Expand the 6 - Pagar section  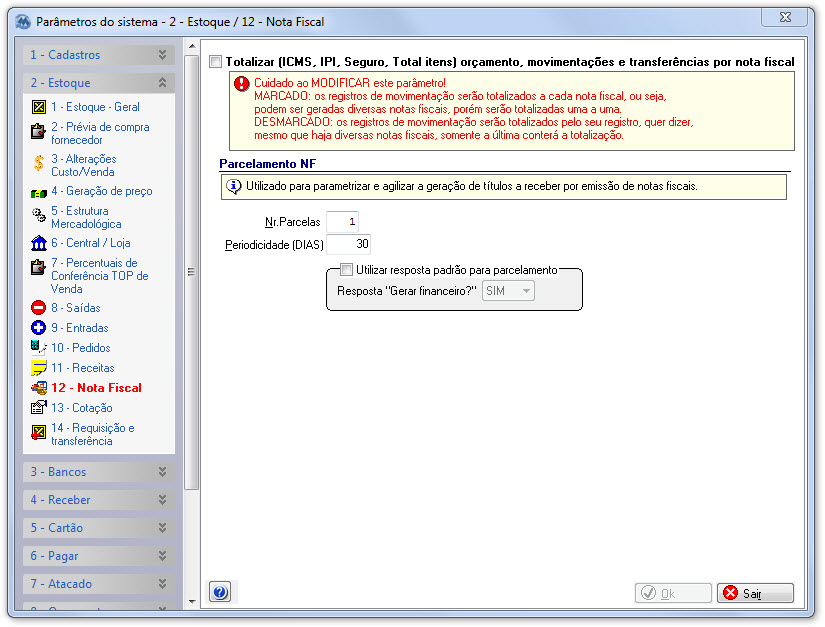pos(98,556)
